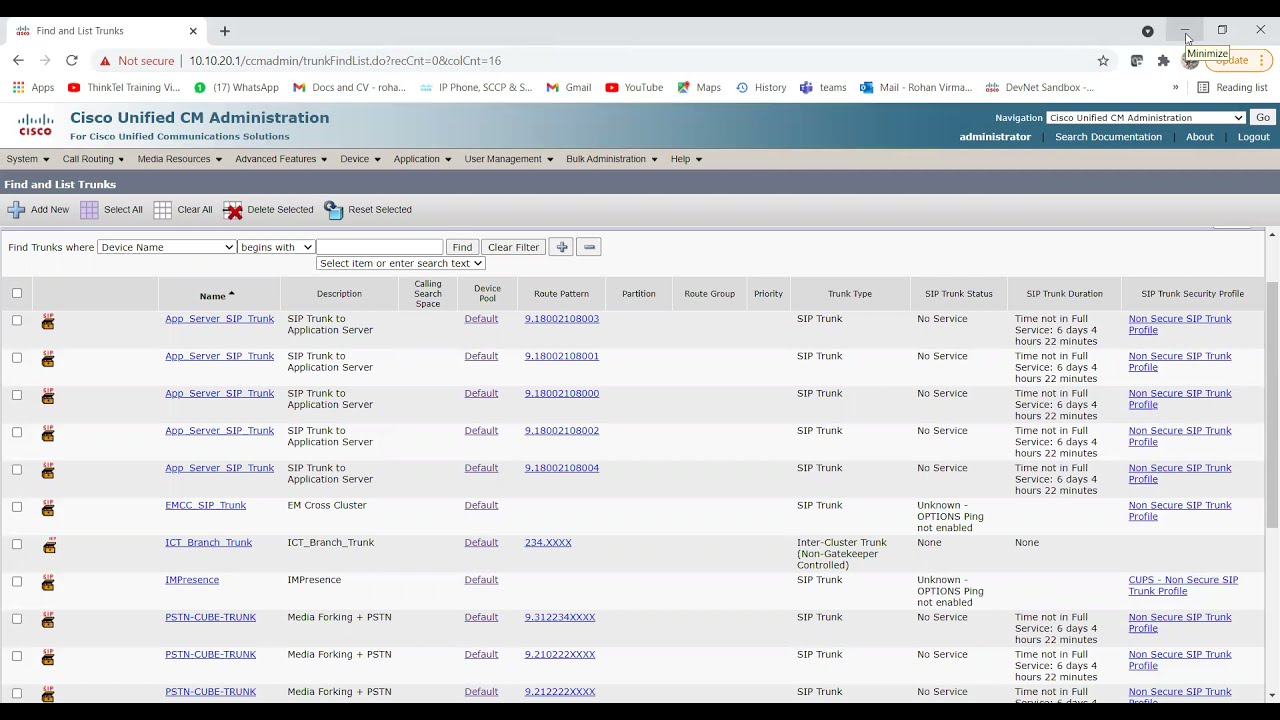Check the box for ICT_Branch_Trunk
The height and width of the screenshot is (720, 1280).
17,544
